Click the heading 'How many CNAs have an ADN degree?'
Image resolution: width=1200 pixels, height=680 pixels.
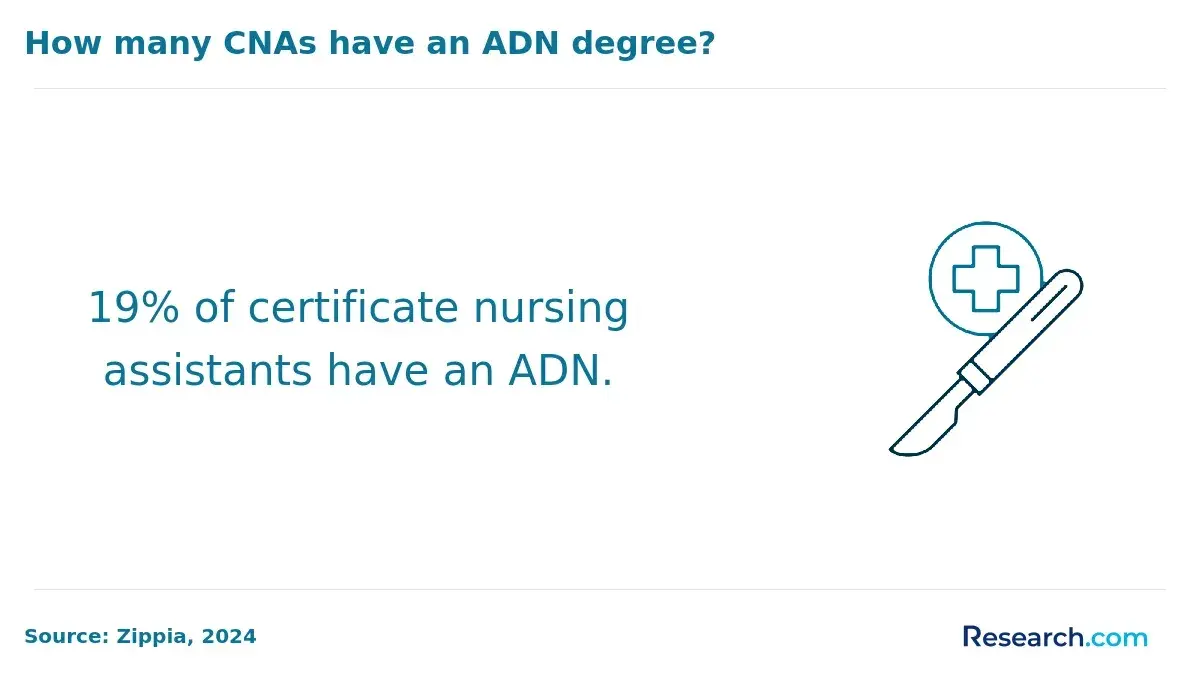pos(370,43)
